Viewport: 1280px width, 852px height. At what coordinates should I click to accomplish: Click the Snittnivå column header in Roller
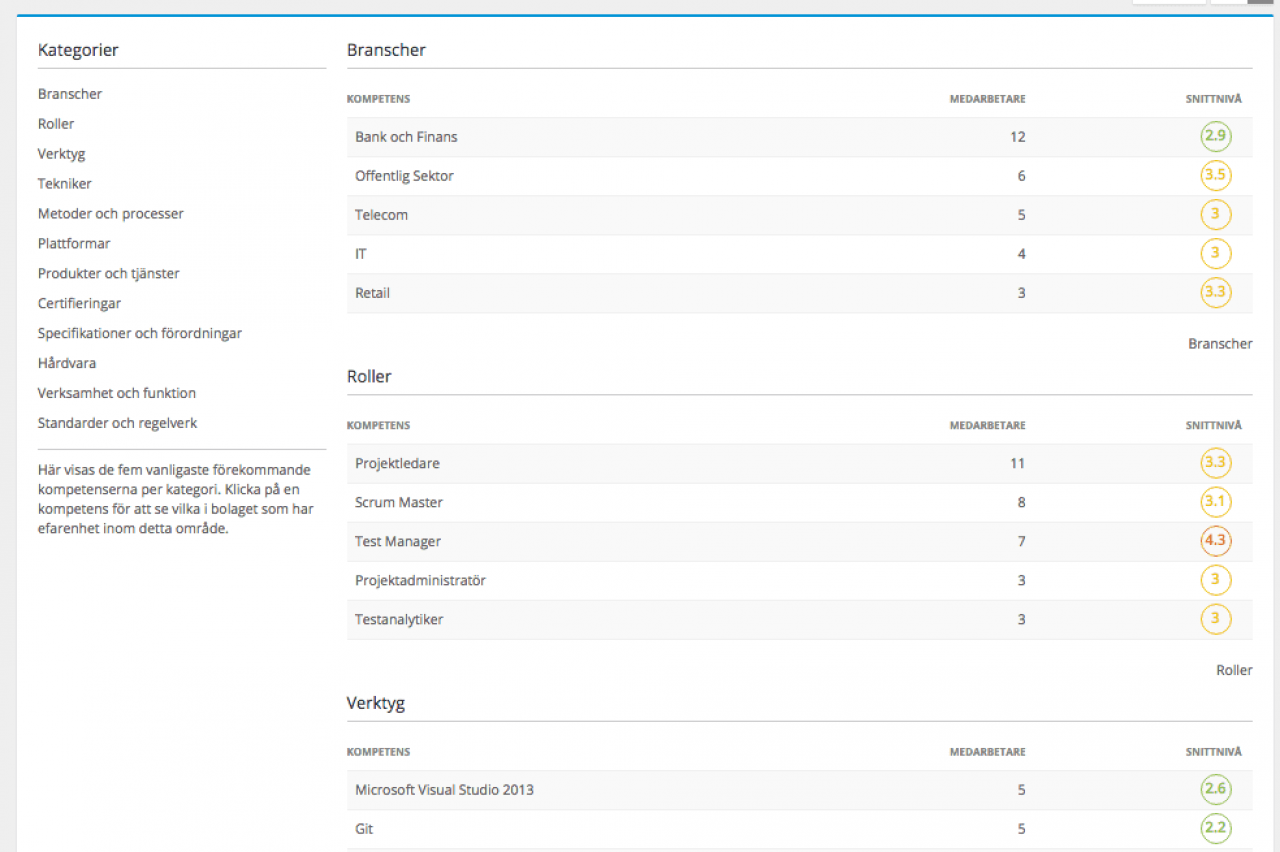click(x=1213, y=425)
